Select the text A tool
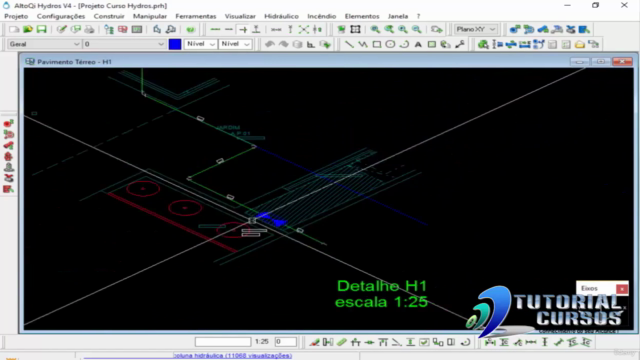640x360 pixels. coord(418,44)
